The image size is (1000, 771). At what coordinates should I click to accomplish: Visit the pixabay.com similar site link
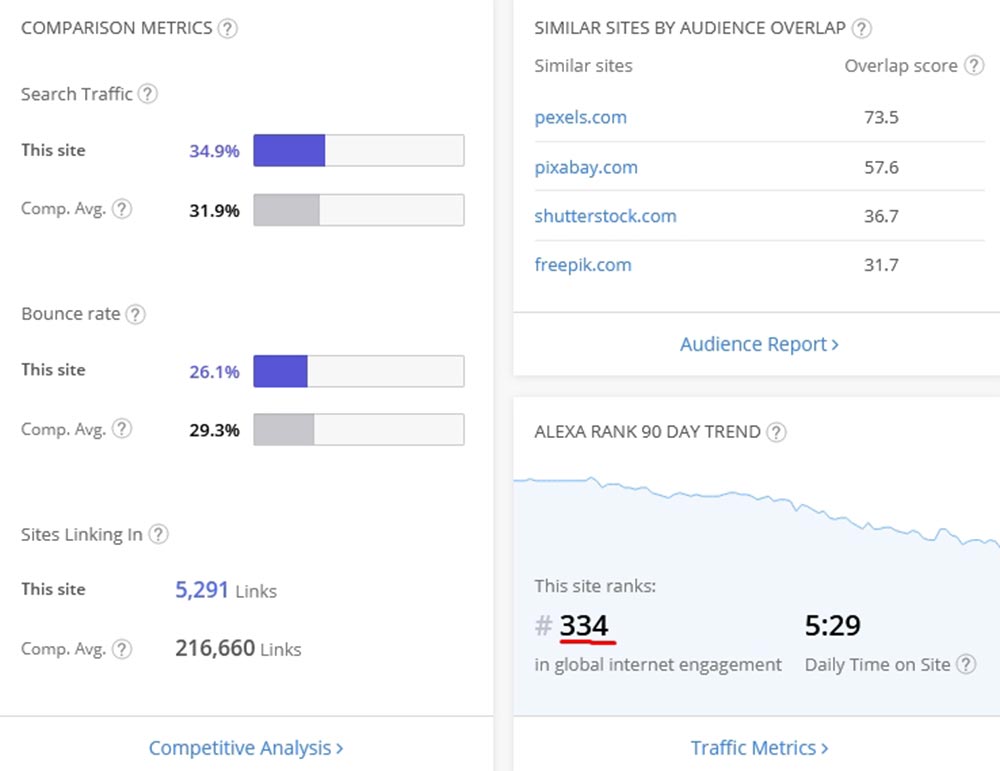point(586,167)
